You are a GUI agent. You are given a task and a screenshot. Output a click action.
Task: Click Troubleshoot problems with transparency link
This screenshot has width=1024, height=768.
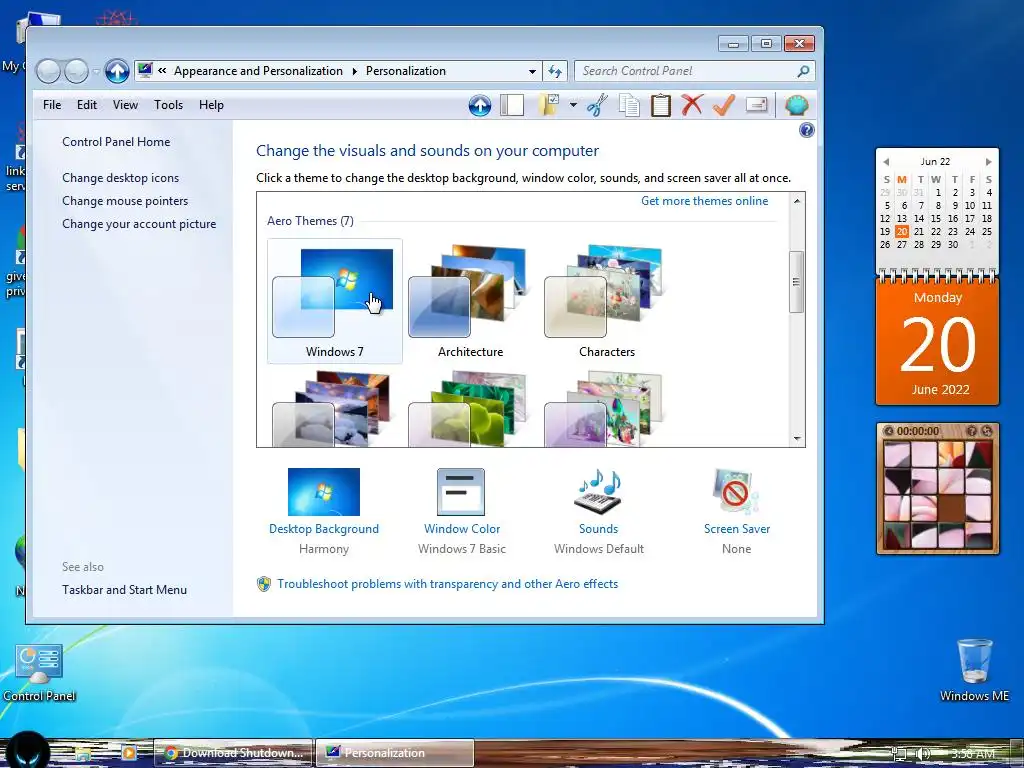click(x=447, y=584)
